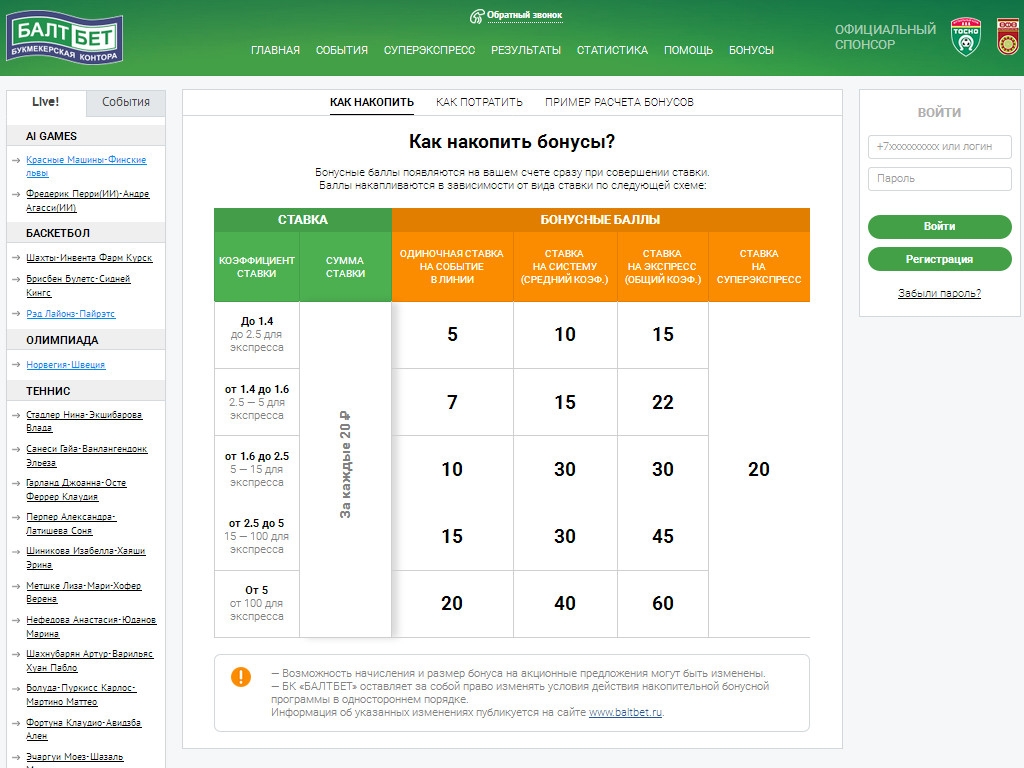Click the FC Tosno sponsor emblem

tap(962, 37)
